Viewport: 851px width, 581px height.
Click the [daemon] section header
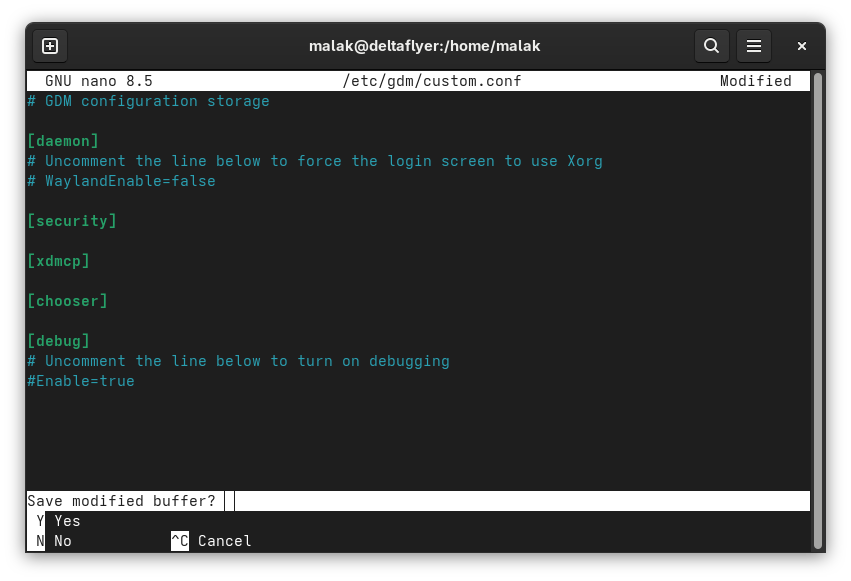click(x=63, y=141)
